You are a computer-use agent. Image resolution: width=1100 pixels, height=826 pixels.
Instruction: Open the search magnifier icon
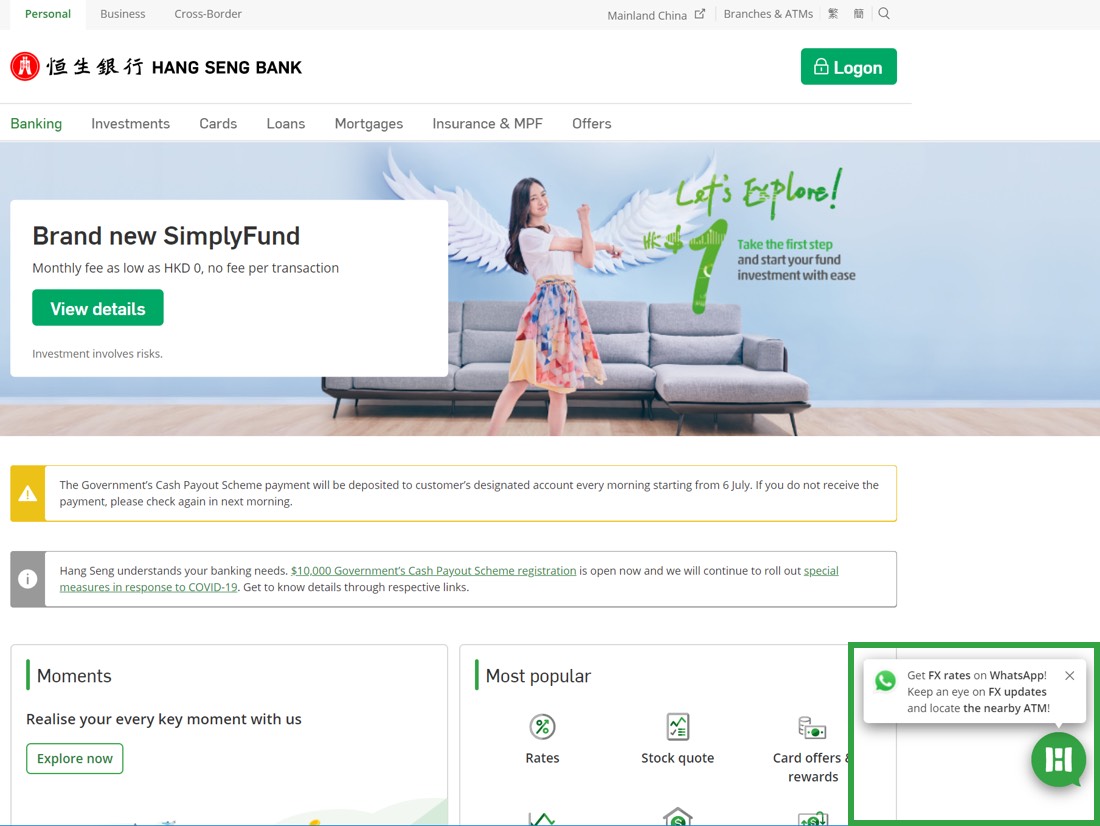pos(884,13)
